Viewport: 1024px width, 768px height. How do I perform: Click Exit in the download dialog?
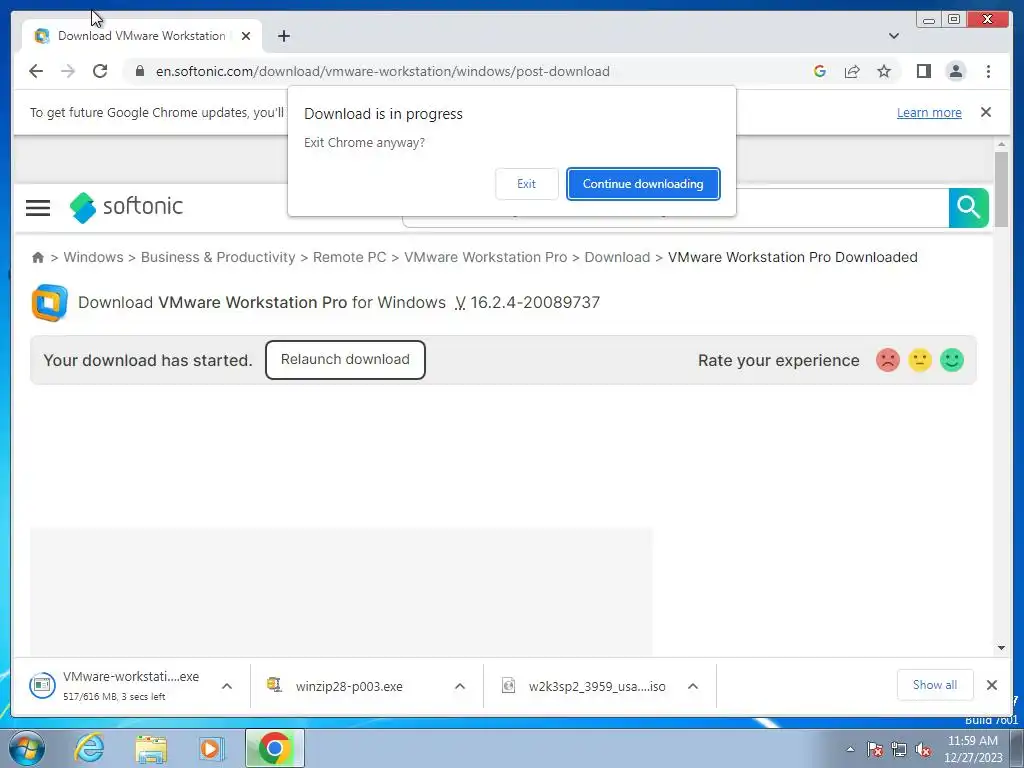click(526, 184)
